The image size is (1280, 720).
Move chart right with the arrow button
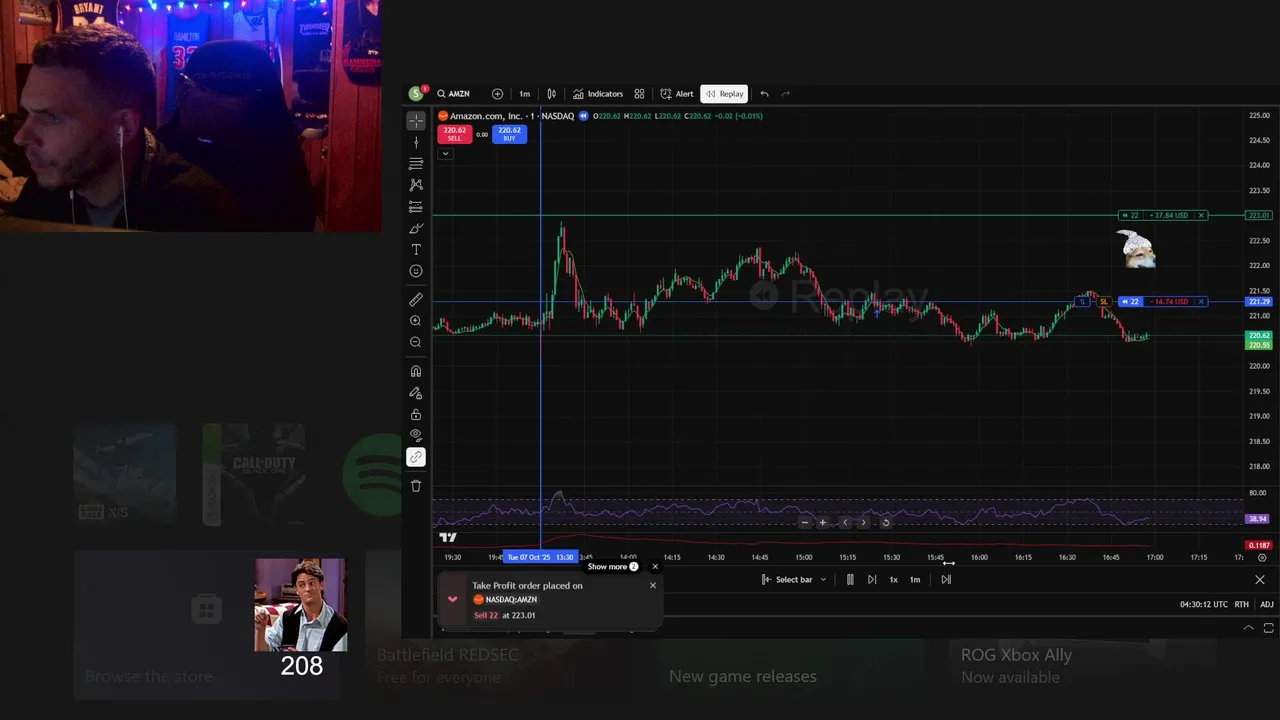point(864,522)
